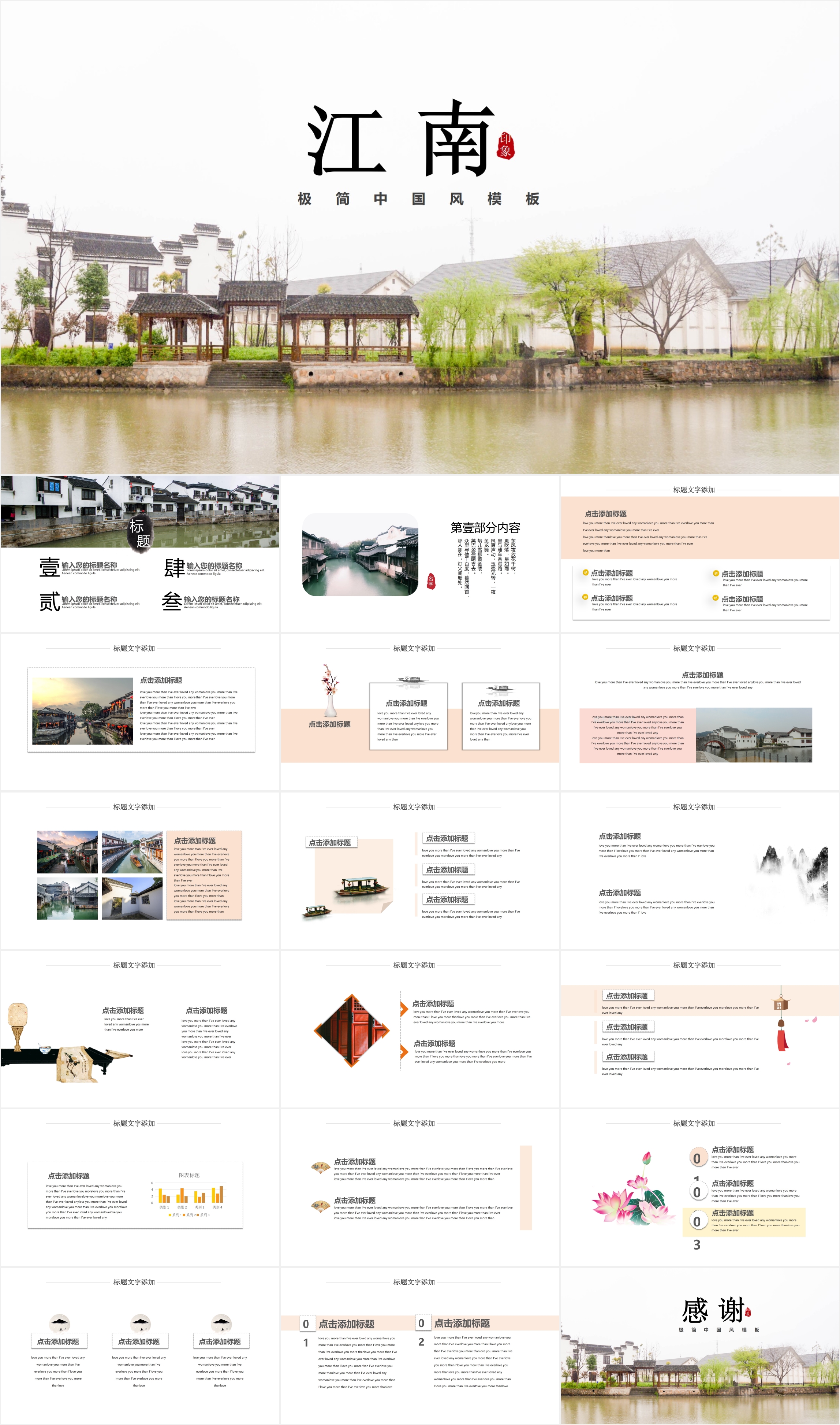The height and width of the screenshot is (1425, 840).
Task: Click the first yellow bullet icon
Action: tap(585, 572)
